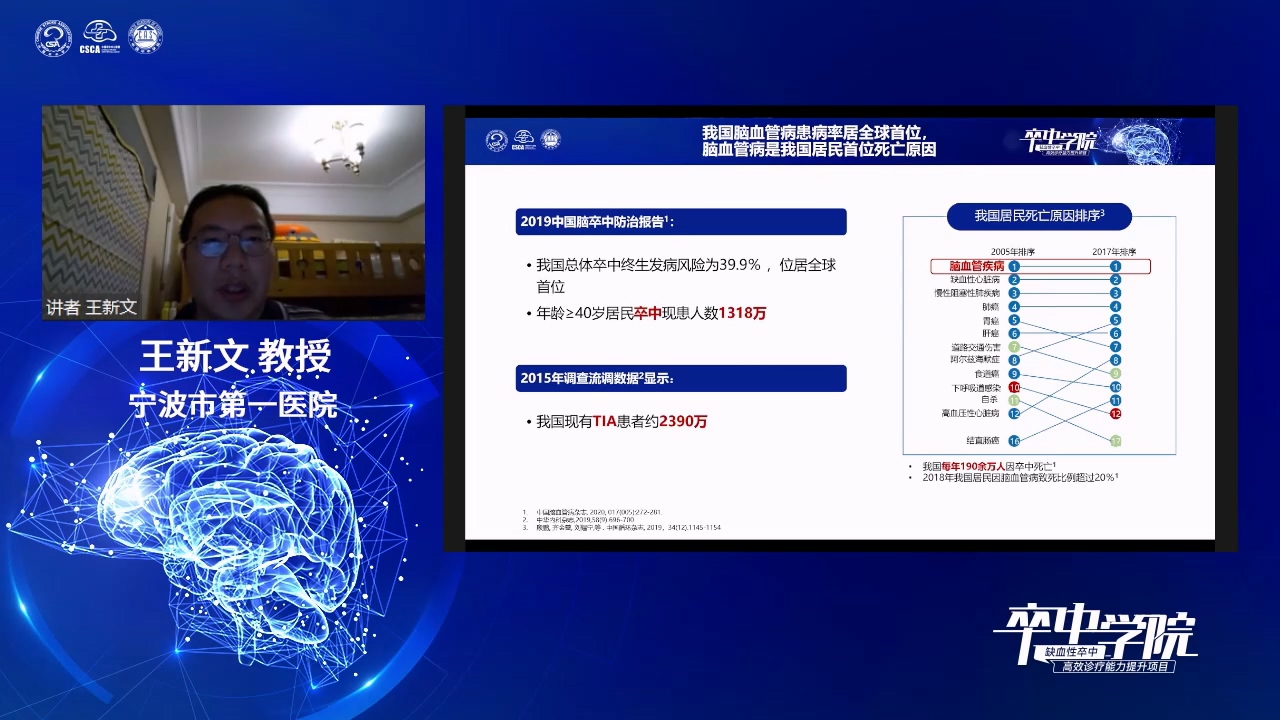Image resolution: width=1280 pixels, height=720 pixels.
Task: Click the 我国居民死亡原因排序 chart title
Action: [x=1039, y=216]
